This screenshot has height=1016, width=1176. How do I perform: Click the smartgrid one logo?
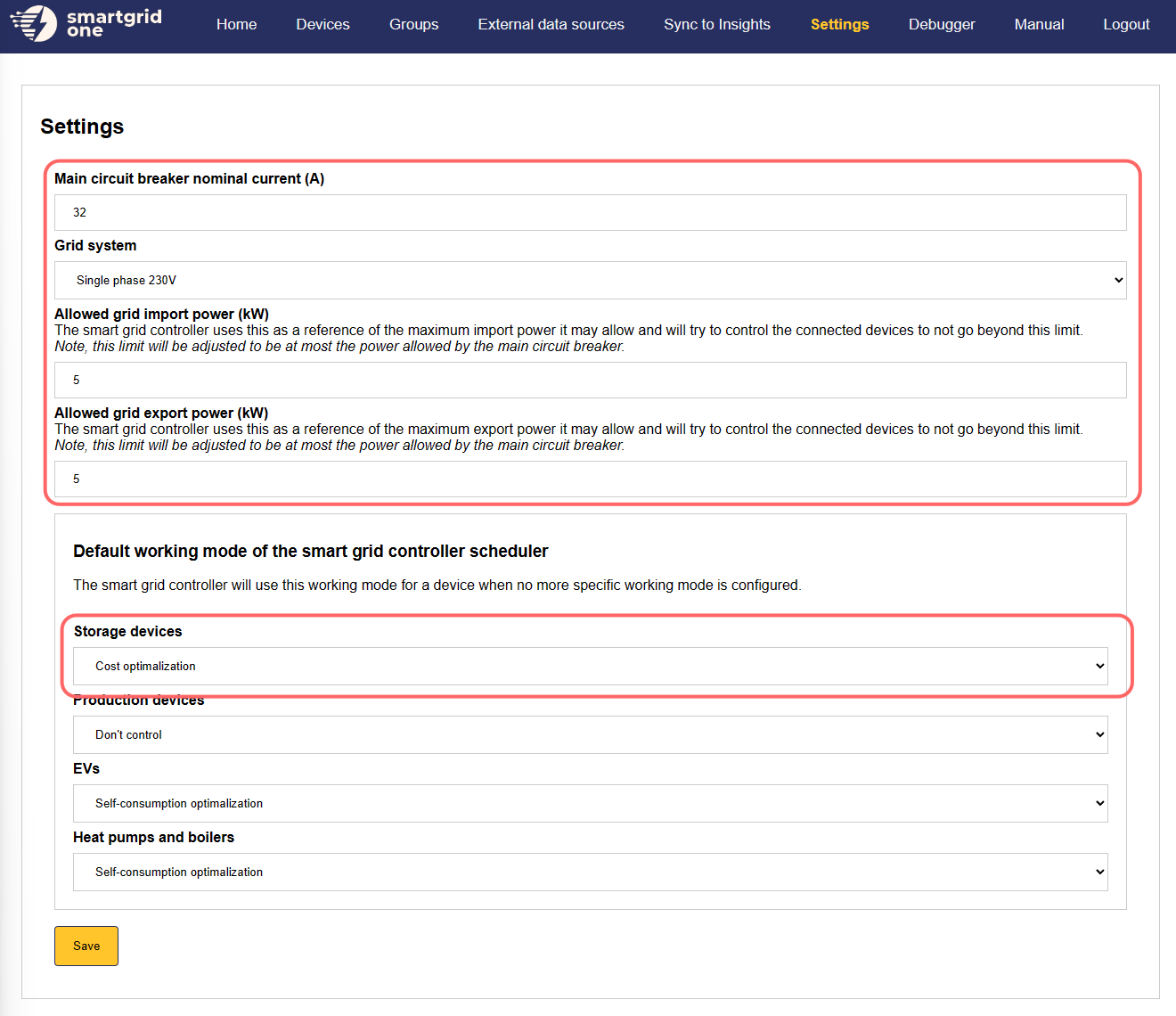point(86,24)
